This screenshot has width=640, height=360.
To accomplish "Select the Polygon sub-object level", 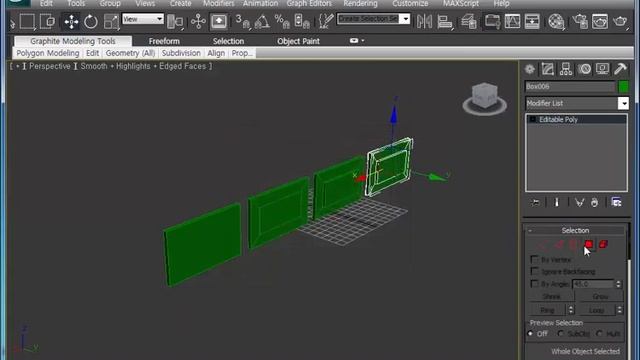I will 589,244.
